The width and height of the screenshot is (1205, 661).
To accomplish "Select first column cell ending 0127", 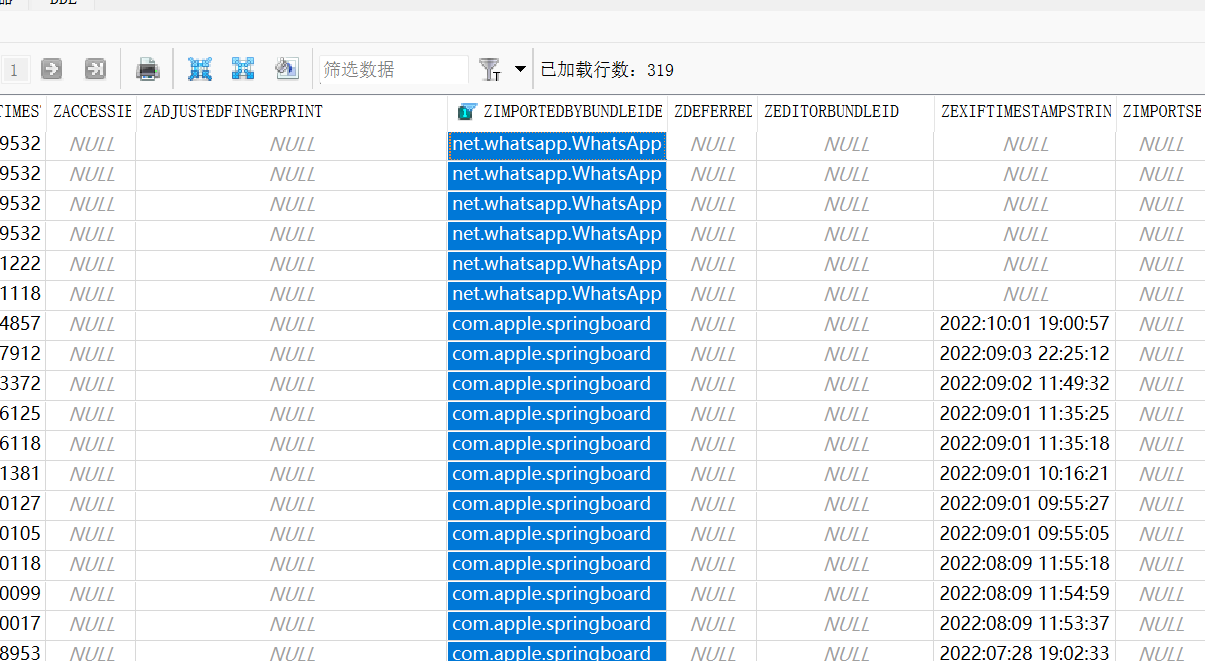I will pyautogui.click(x=22, y=504).
